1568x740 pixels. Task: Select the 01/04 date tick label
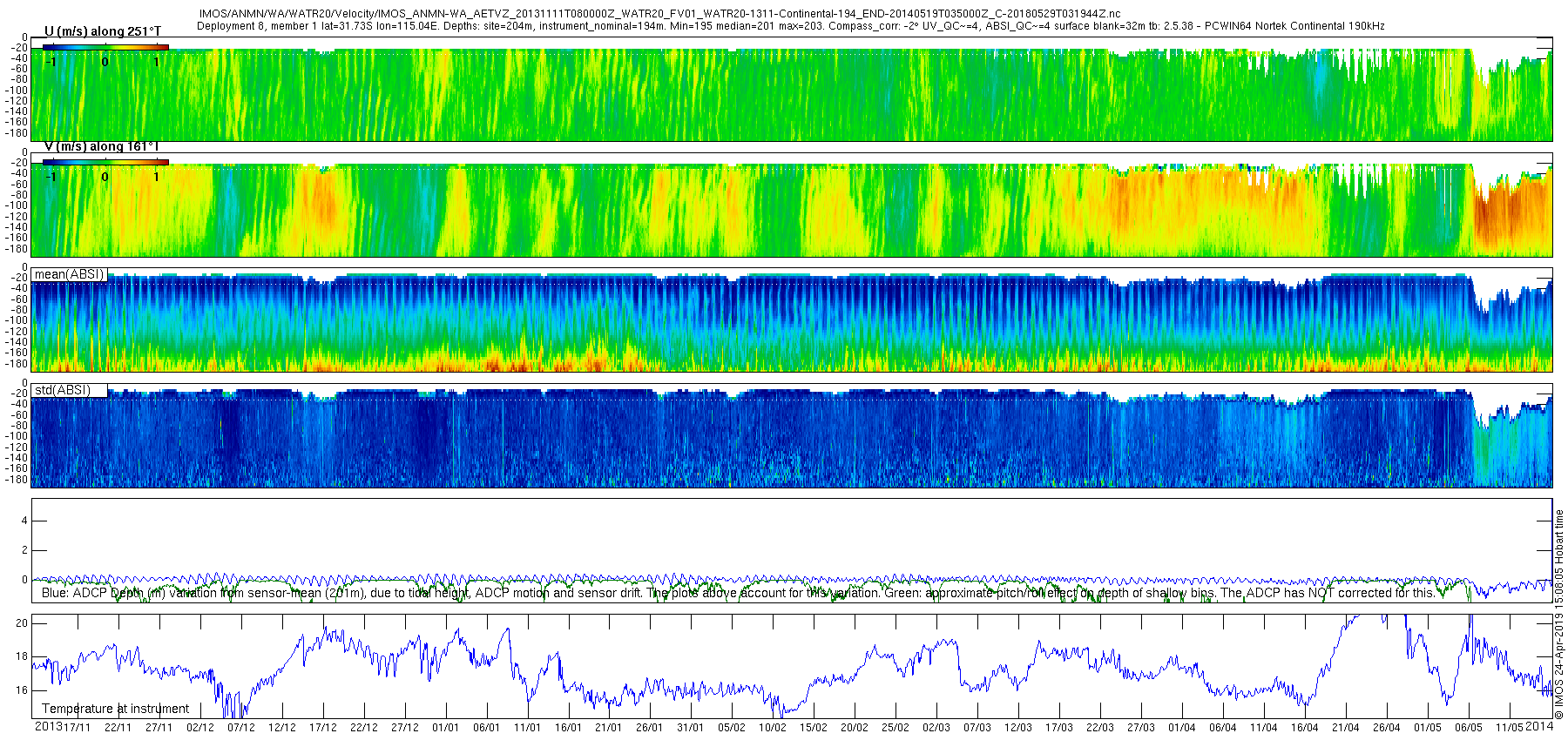tap(1182, 728)
